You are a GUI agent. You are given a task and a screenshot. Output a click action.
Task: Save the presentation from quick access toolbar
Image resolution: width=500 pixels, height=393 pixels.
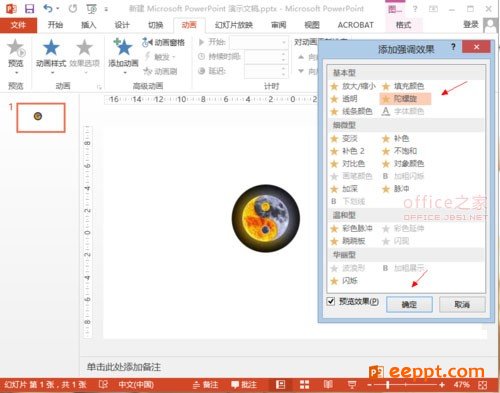29,9
